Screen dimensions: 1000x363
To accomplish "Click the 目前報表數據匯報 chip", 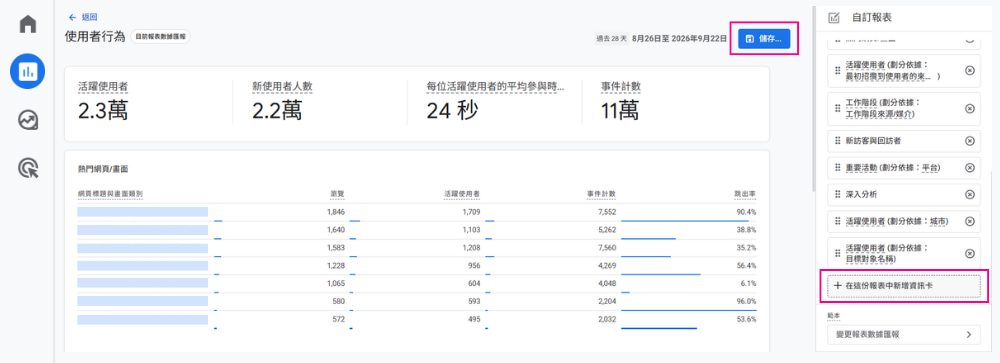I will (160, 37).
